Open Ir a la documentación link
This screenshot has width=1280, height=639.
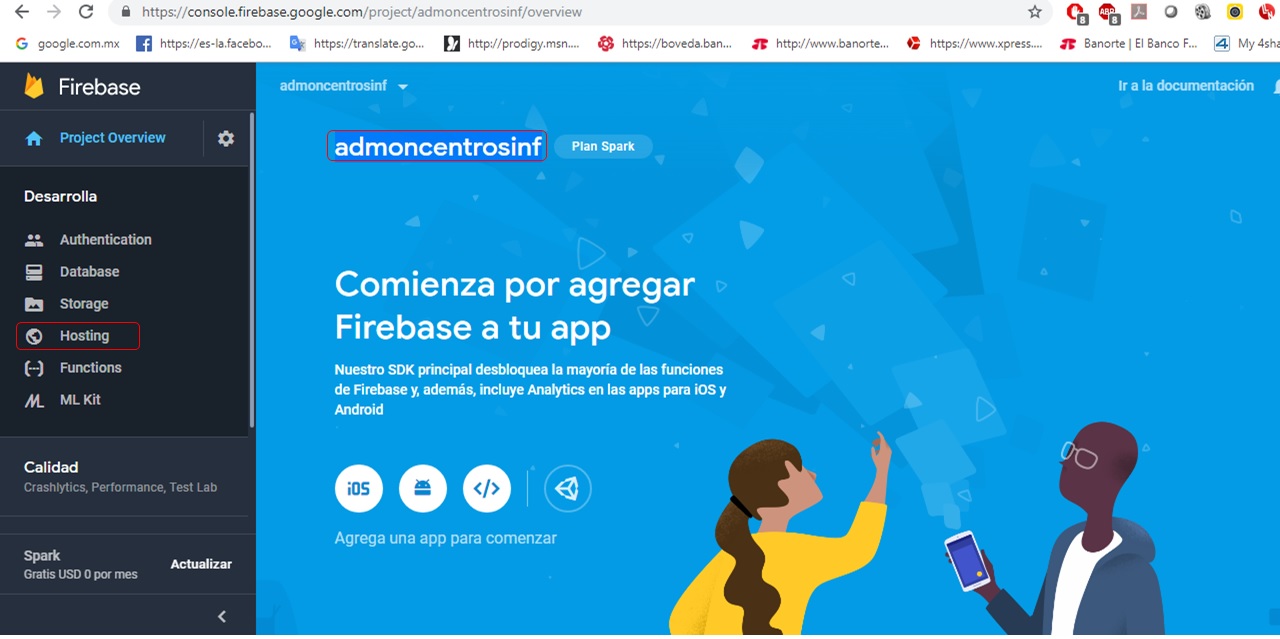coord(1186,86)
